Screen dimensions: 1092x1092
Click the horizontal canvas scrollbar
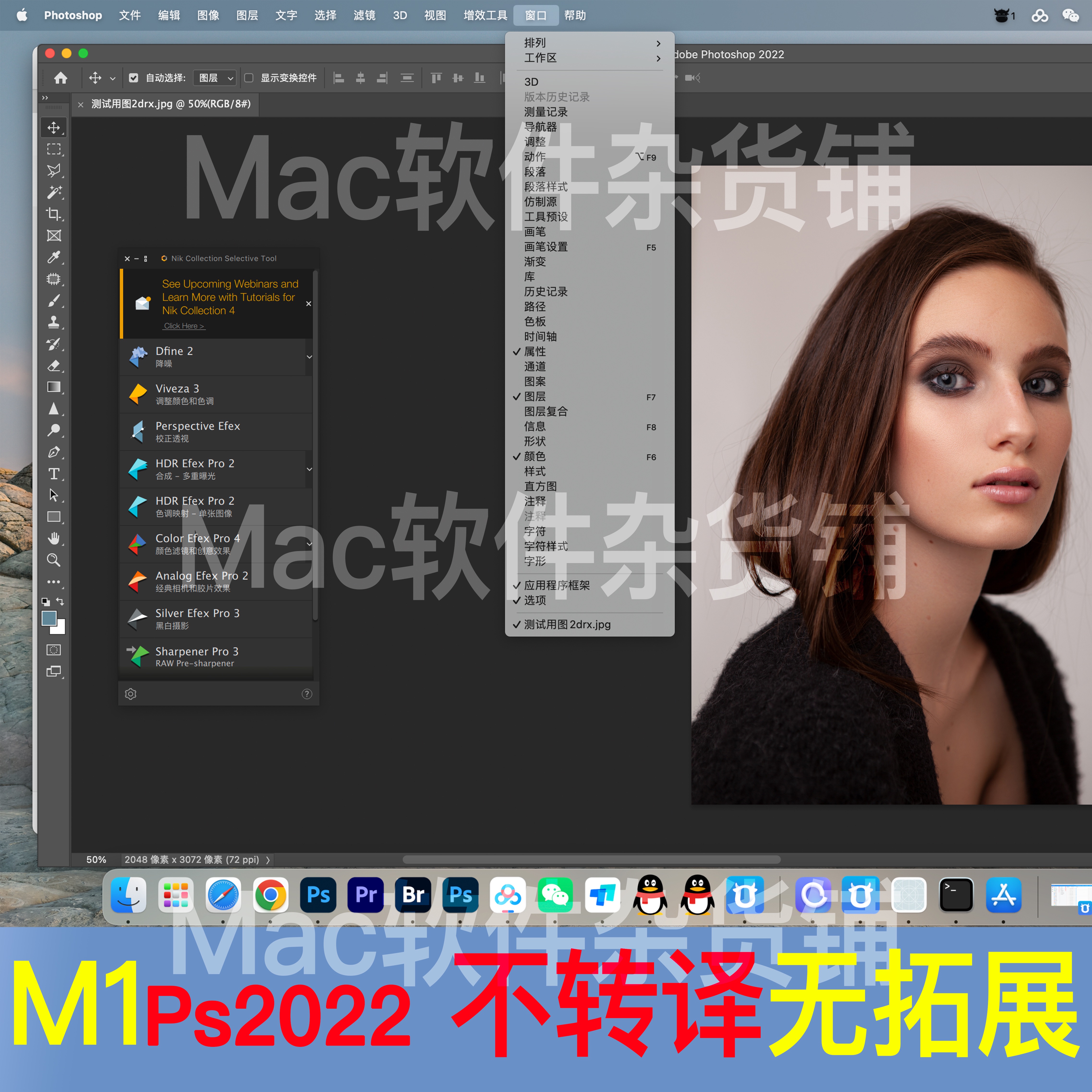[x=591, y=860]
